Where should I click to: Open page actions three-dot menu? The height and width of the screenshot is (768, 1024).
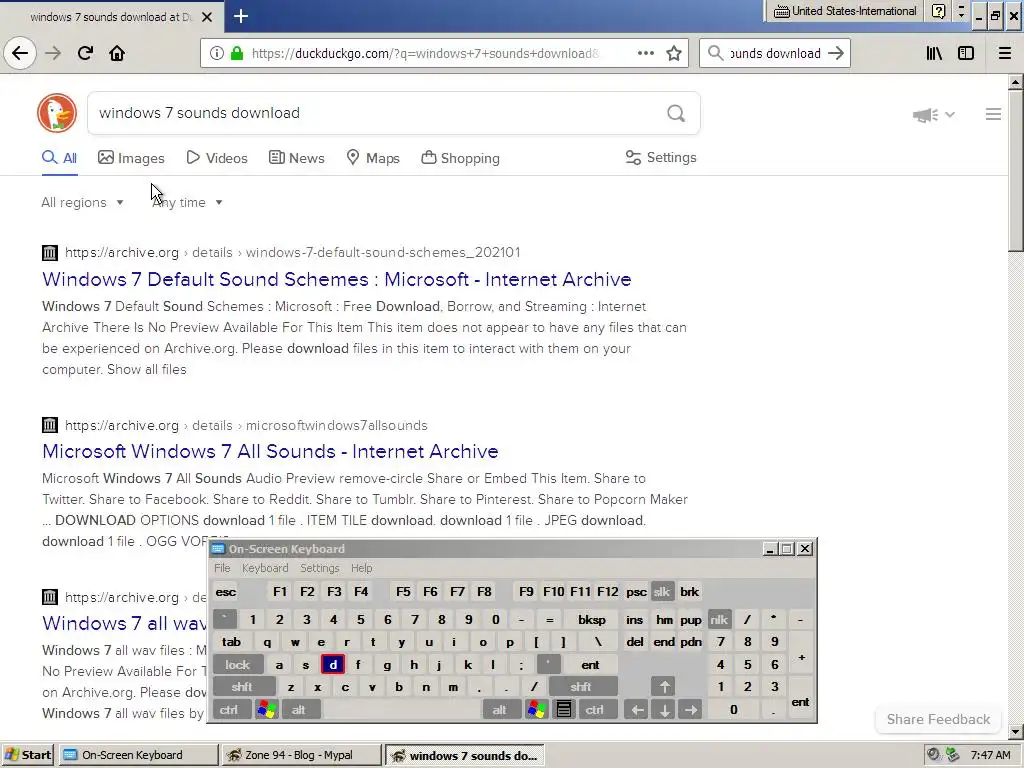point(645,54)
